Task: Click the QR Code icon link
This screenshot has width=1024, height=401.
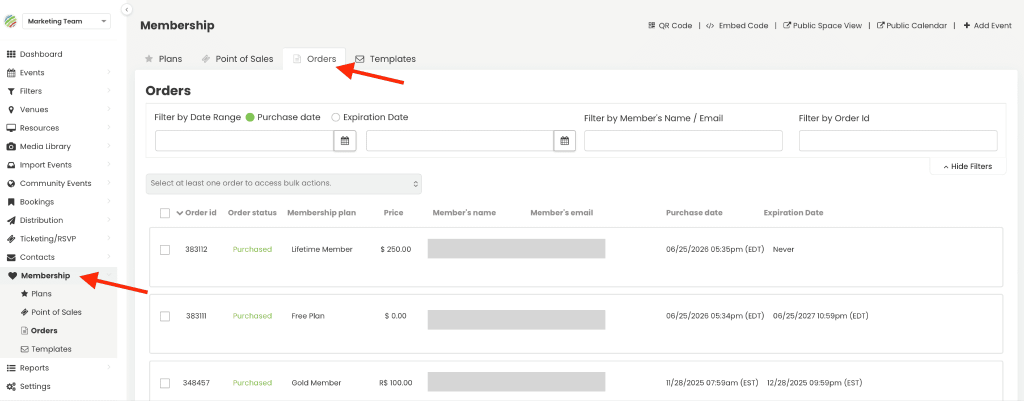Action: coord(651,25)
